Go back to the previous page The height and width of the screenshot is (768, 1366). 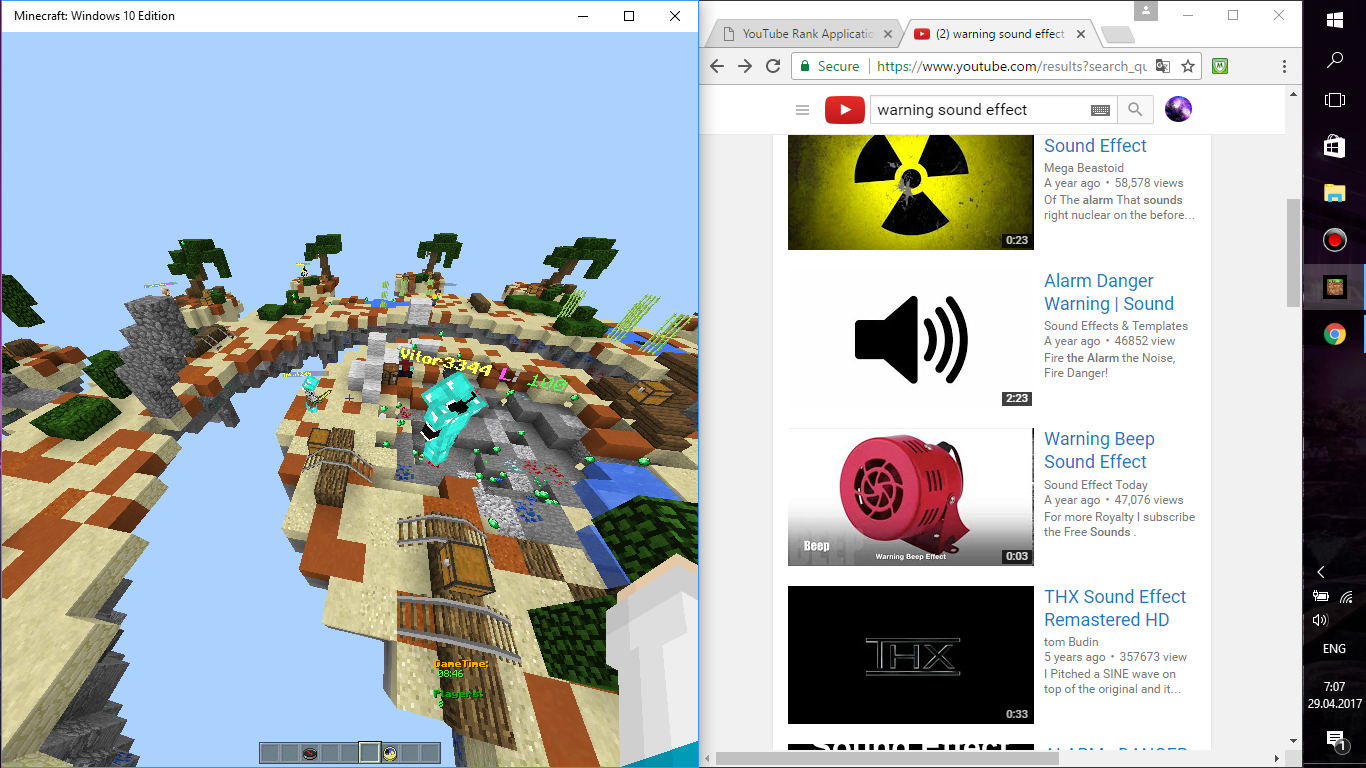coord(716,66)
